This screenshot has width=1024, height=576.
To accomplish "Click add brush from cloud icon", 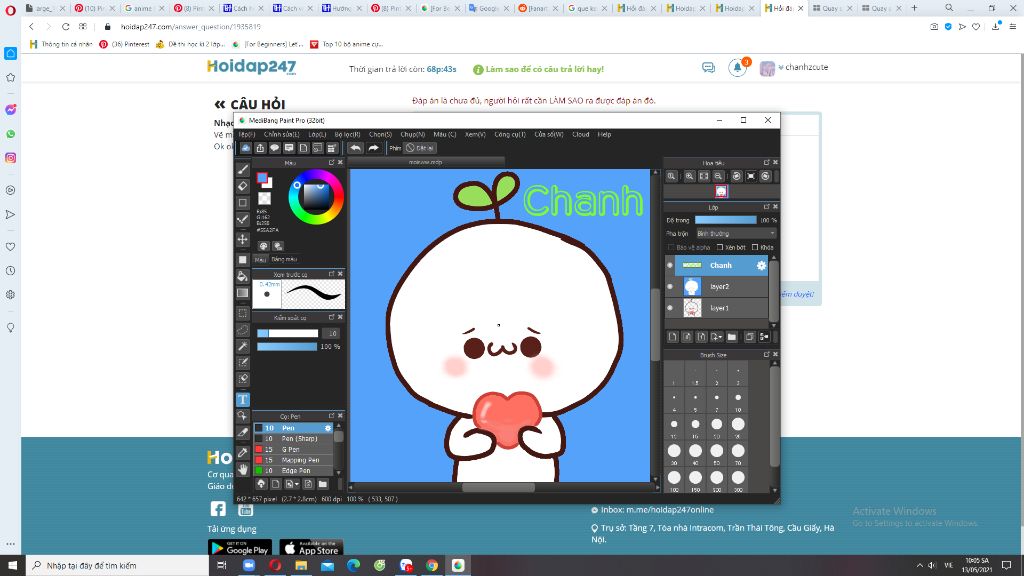I will [261, 484].
